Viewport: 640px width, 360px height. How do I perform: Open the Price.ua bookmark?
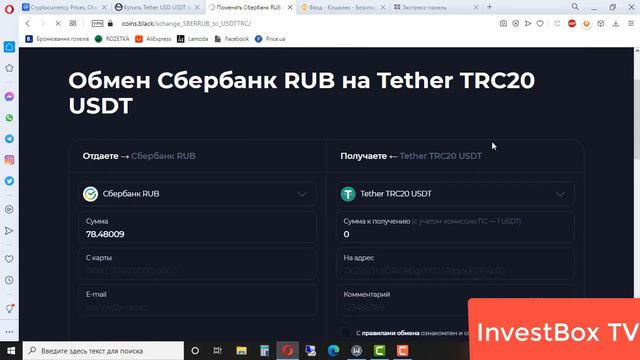click(270, 39)
